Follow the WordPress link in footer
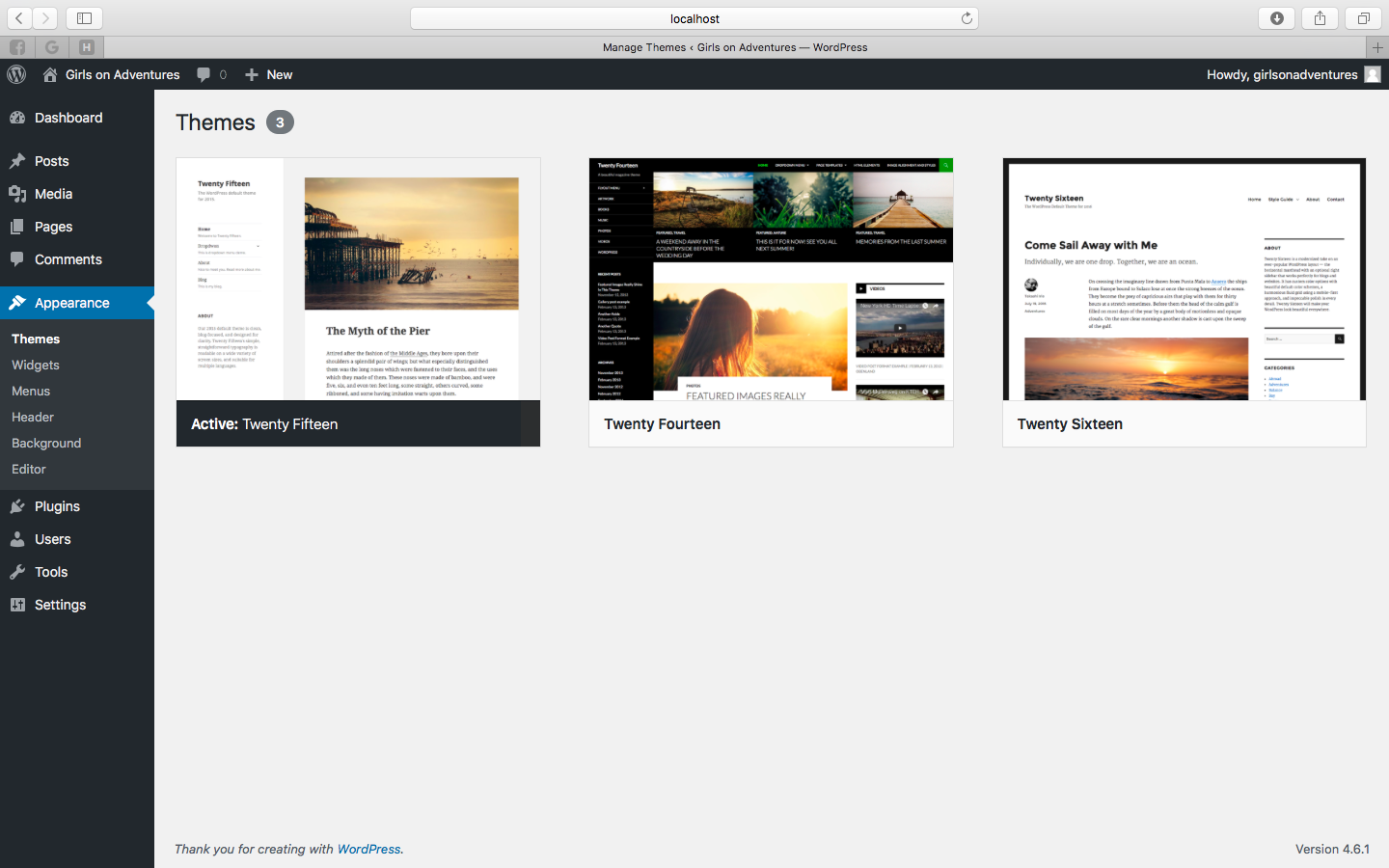 [368, 850]
